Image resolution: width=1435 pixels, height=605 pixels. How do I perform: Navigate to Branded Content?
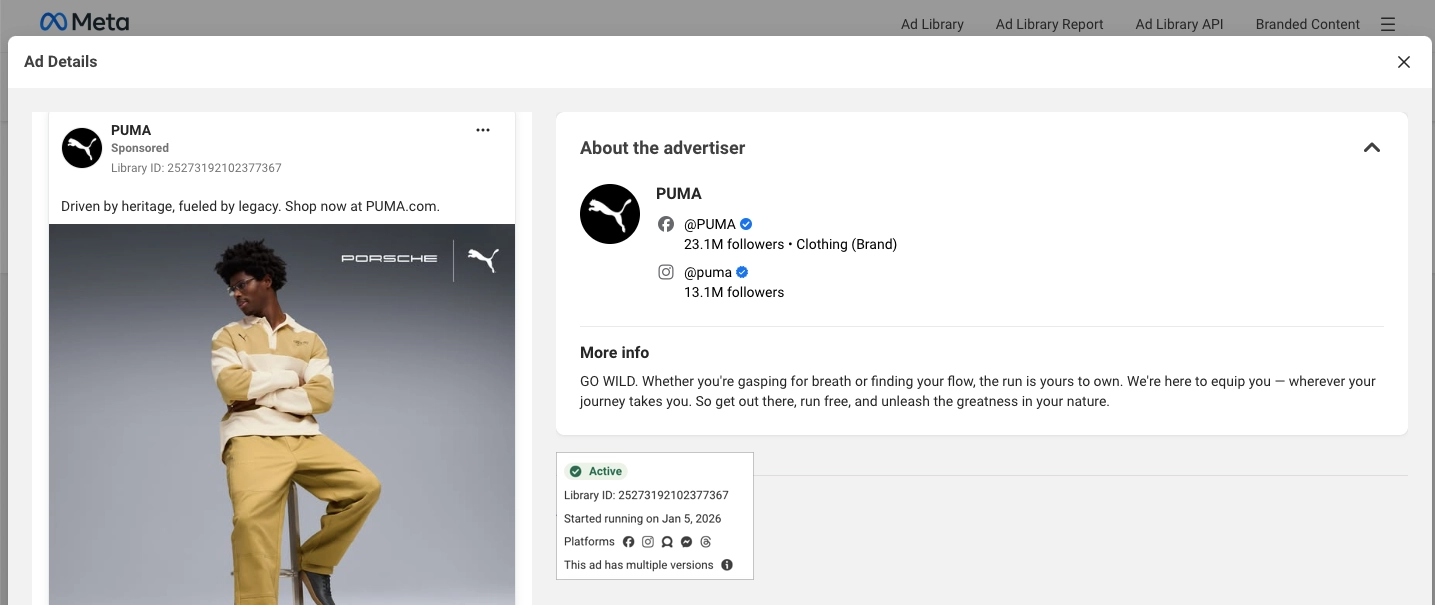click(x=1307, y=24)
